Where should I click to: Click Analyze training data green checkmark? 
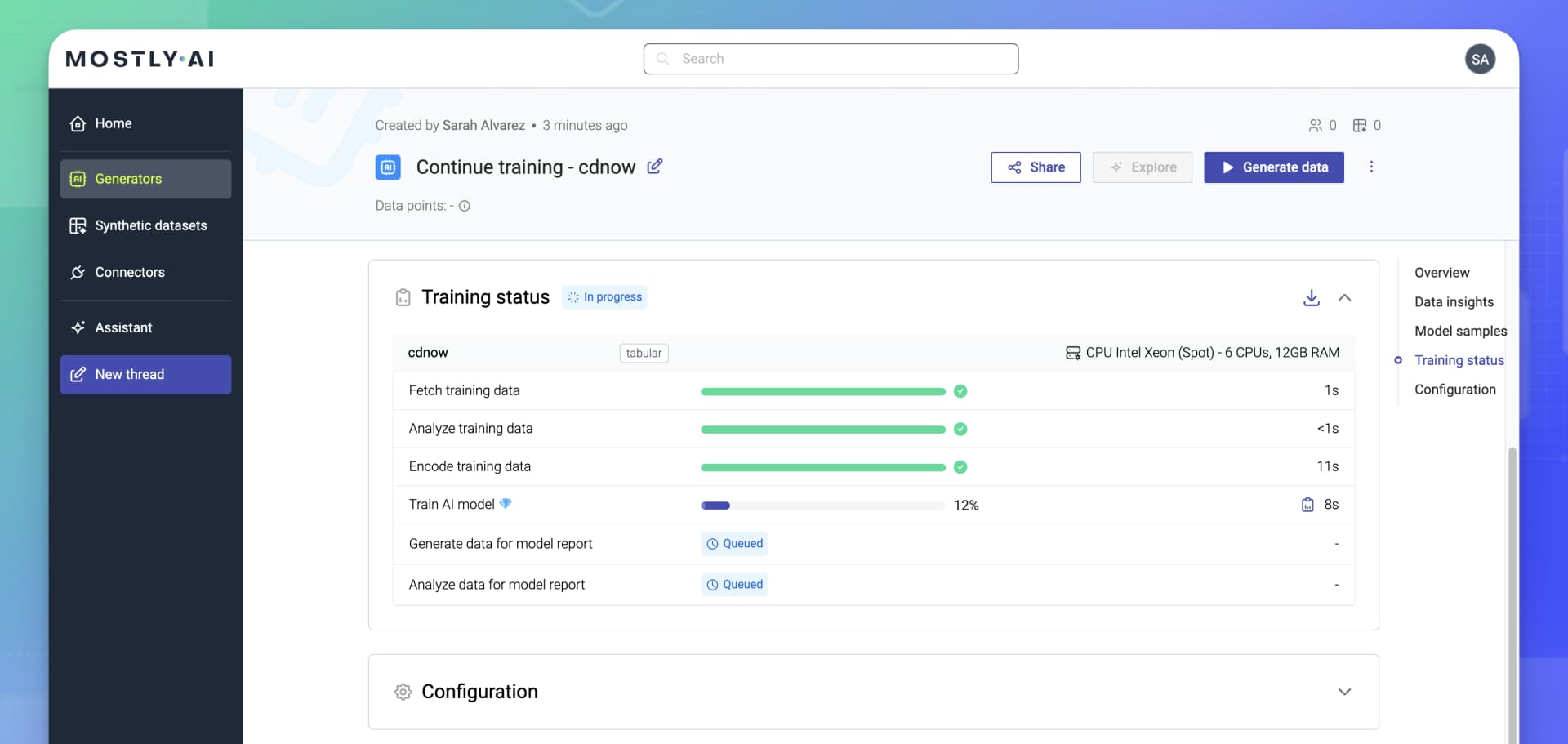[960, 430]
